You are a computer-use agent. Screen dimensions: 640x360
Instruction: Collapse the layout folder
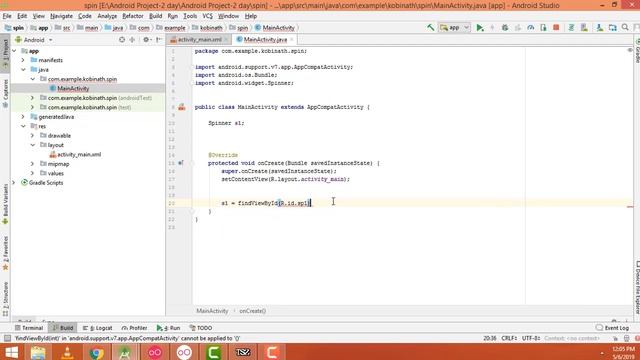click(33, 145)
